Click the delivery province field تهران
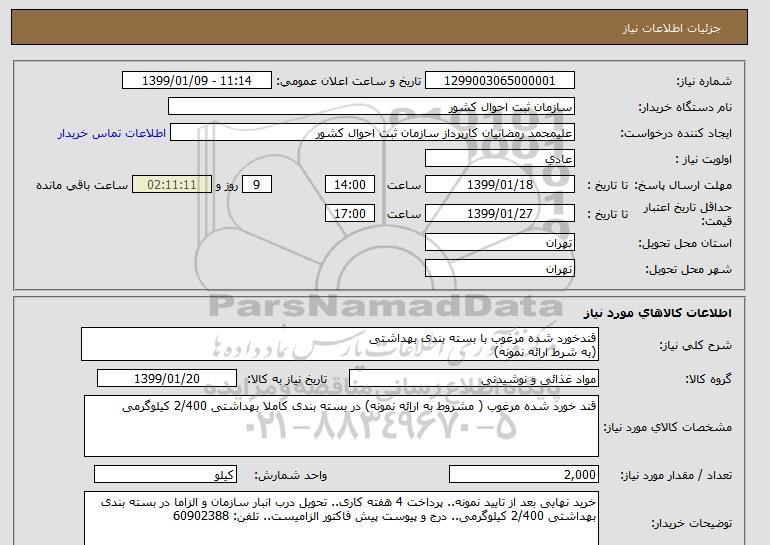This screenshot has width=770, height=545. coord(499,243)
